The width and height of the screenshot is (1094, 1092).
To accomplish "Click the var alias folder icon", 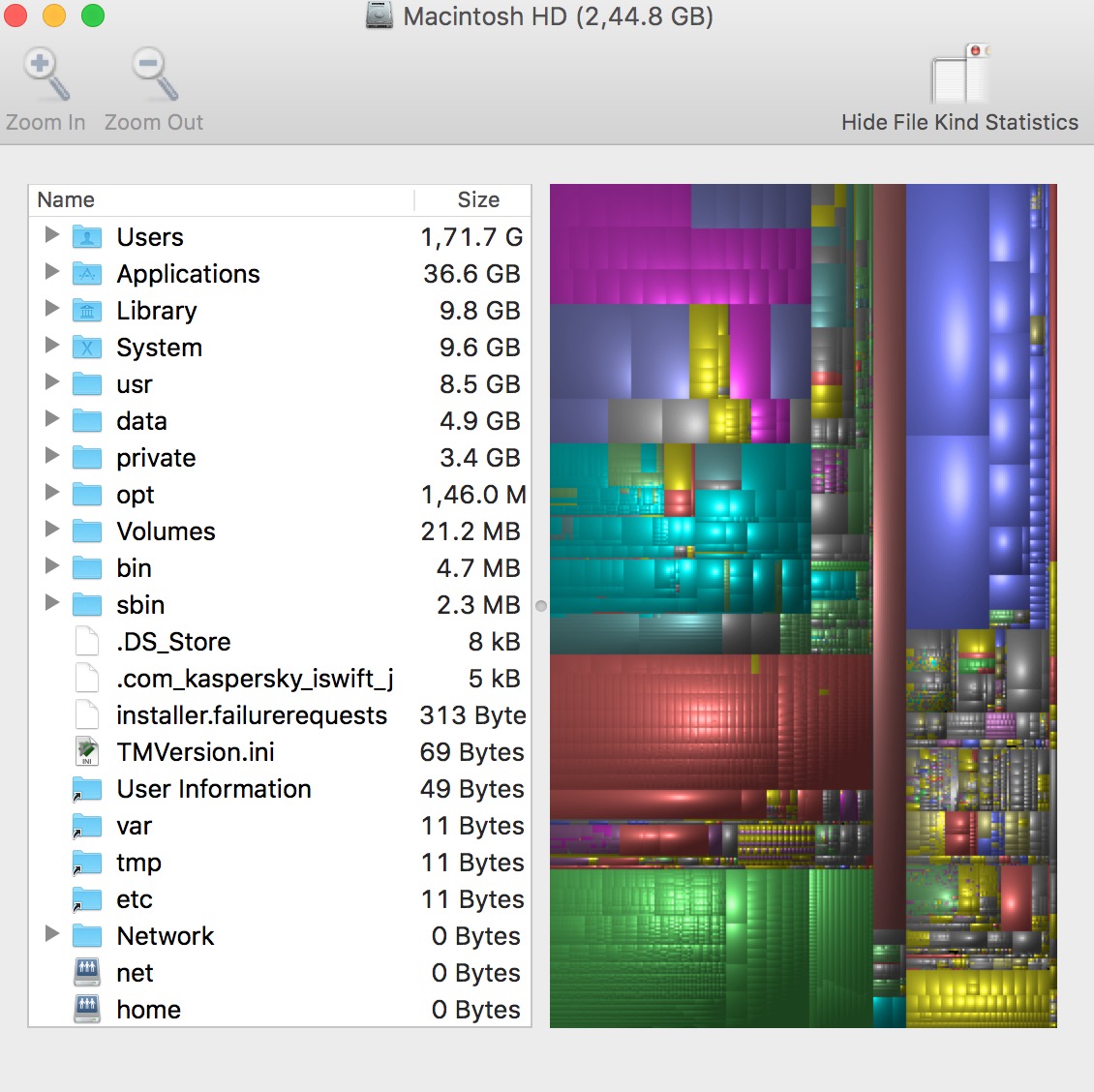I will [x=87, y=826].
